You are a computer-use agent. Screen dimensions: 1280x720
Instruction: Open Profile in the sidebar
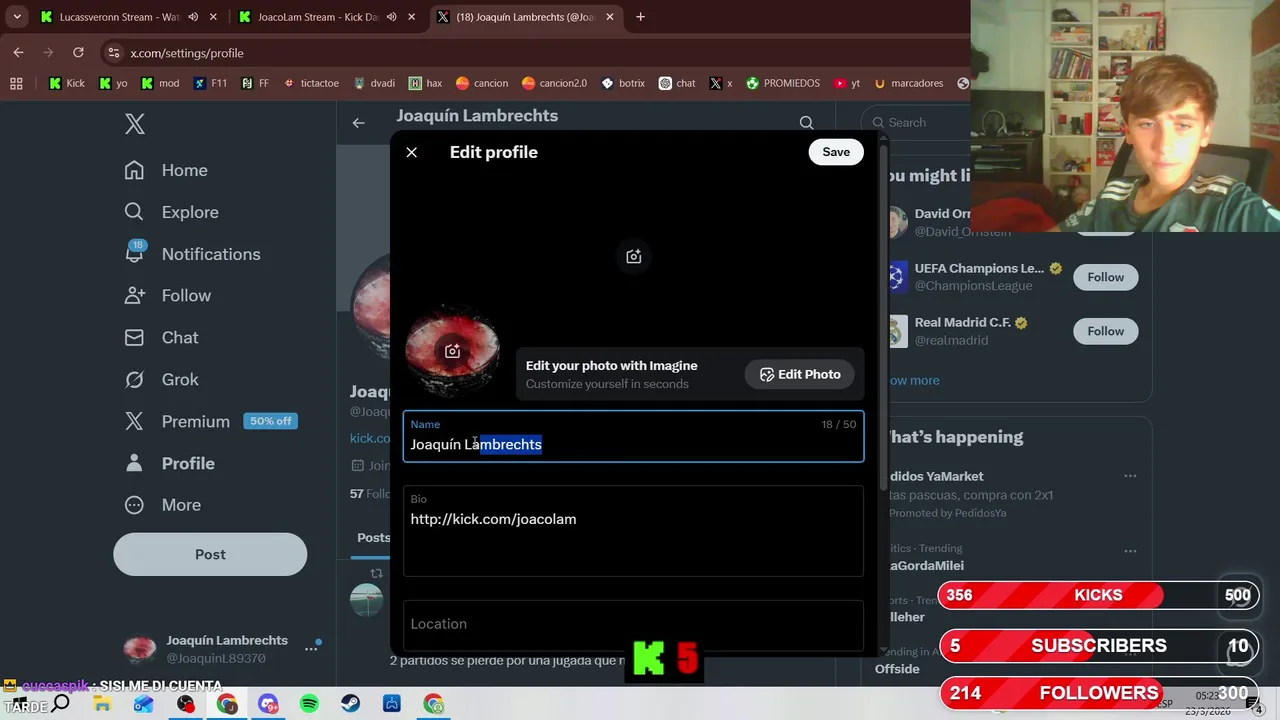169,463
